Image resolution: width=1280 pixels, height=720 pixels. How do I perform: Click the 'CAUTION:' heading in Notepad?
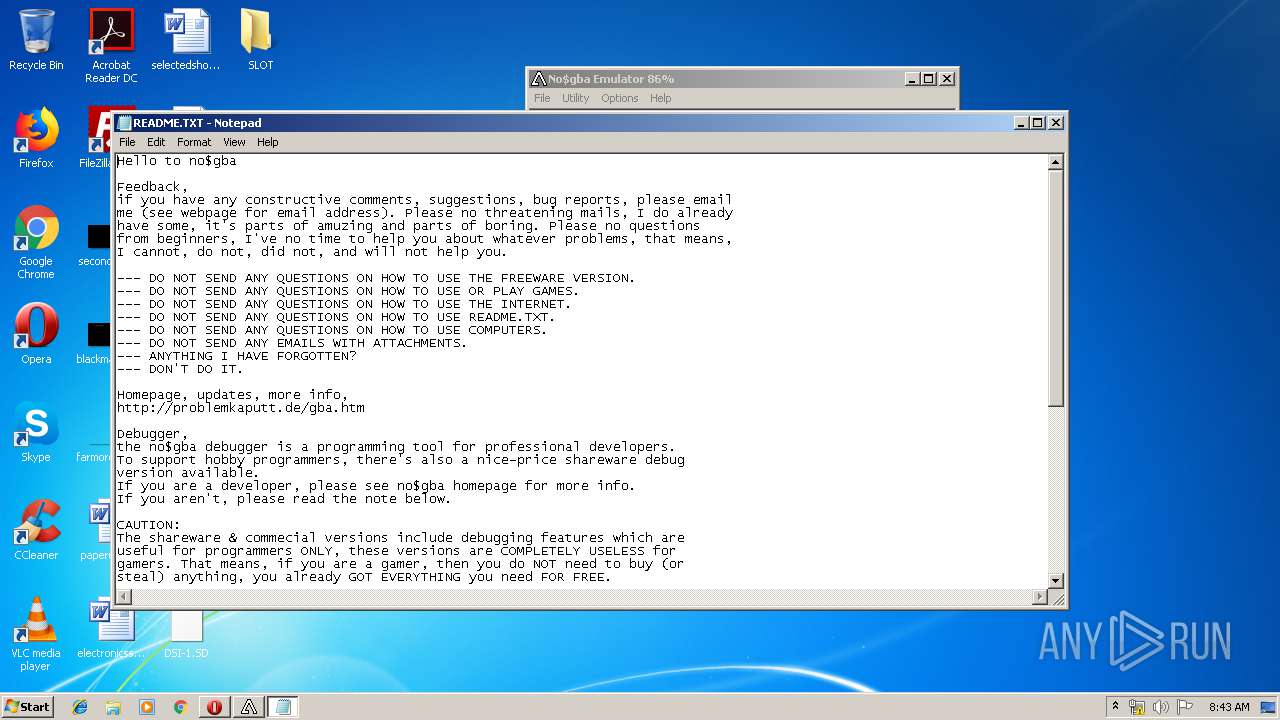coord(149,525)
